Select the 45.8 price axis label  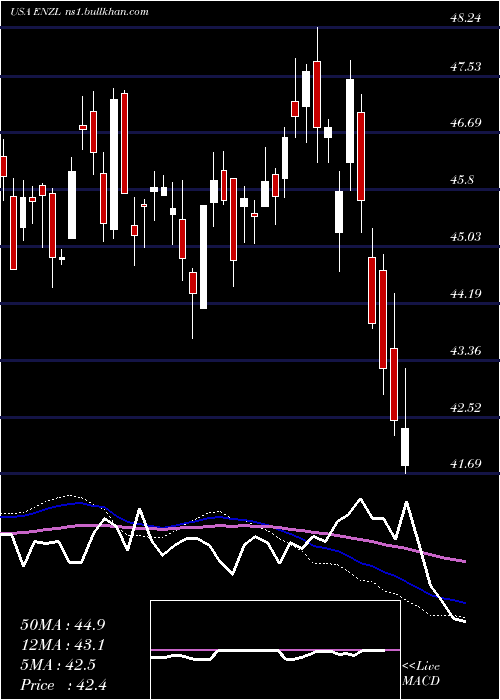[462, 180]
